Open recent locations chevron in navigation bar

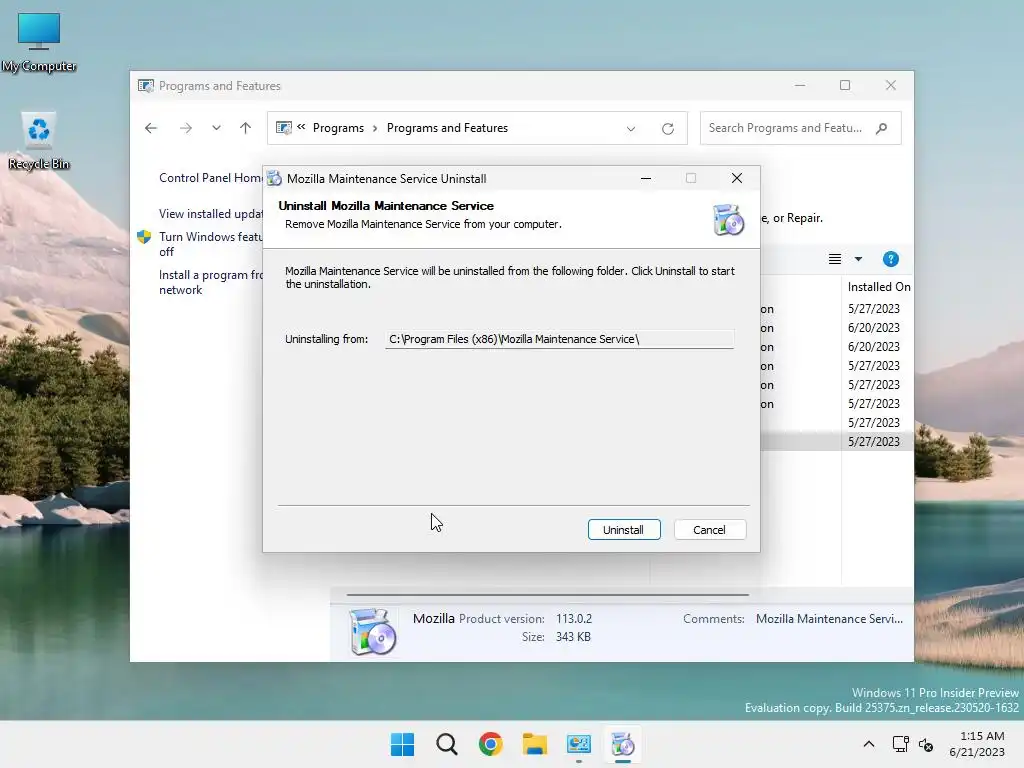(216, 128)
